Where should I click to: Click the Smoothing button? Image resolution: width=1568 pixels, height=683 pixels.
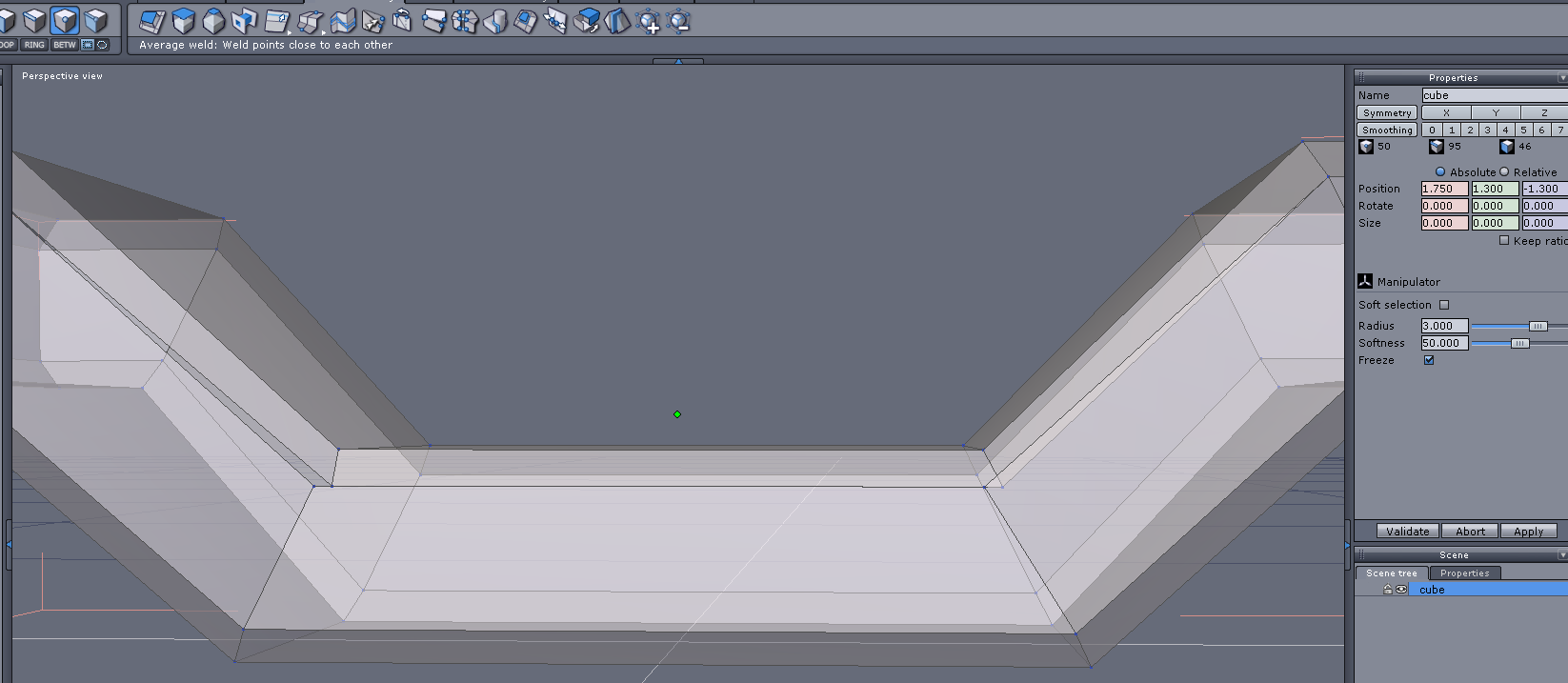click(1387, 130)
